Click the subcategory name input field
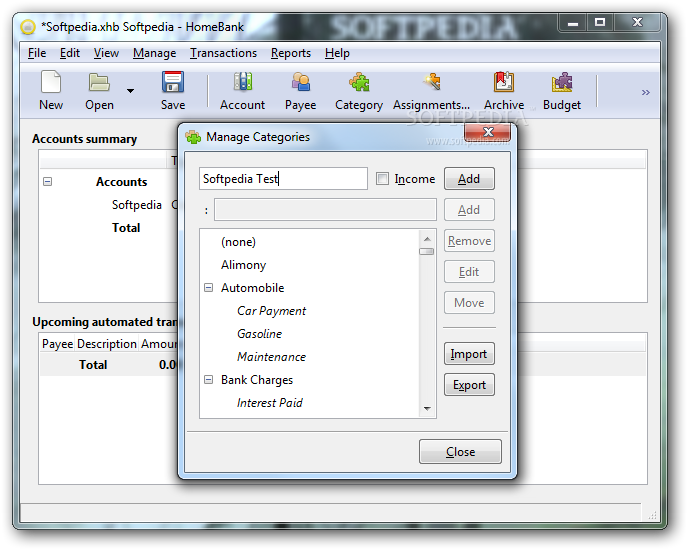Viewport: 688px width, 550px height. tap(325, 209)
